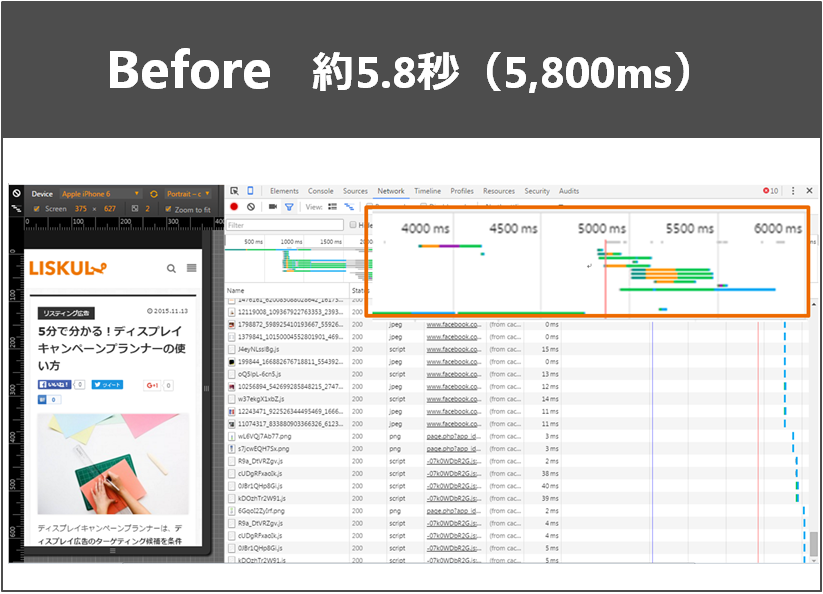The height and width of the screenshot is (594, 823).
Task: Check the Hide data URLs checkbox
Action: coord(353,225)
